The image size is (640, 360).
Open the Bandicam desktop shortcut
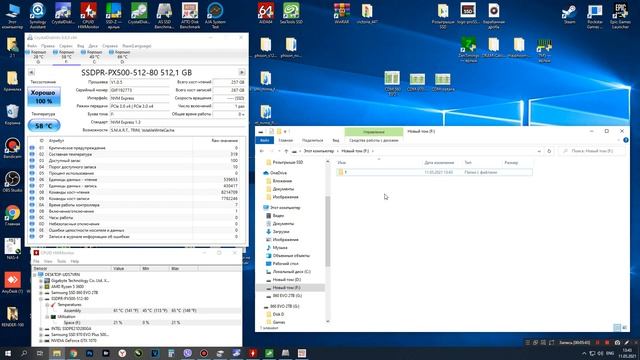tap(12, 148)
